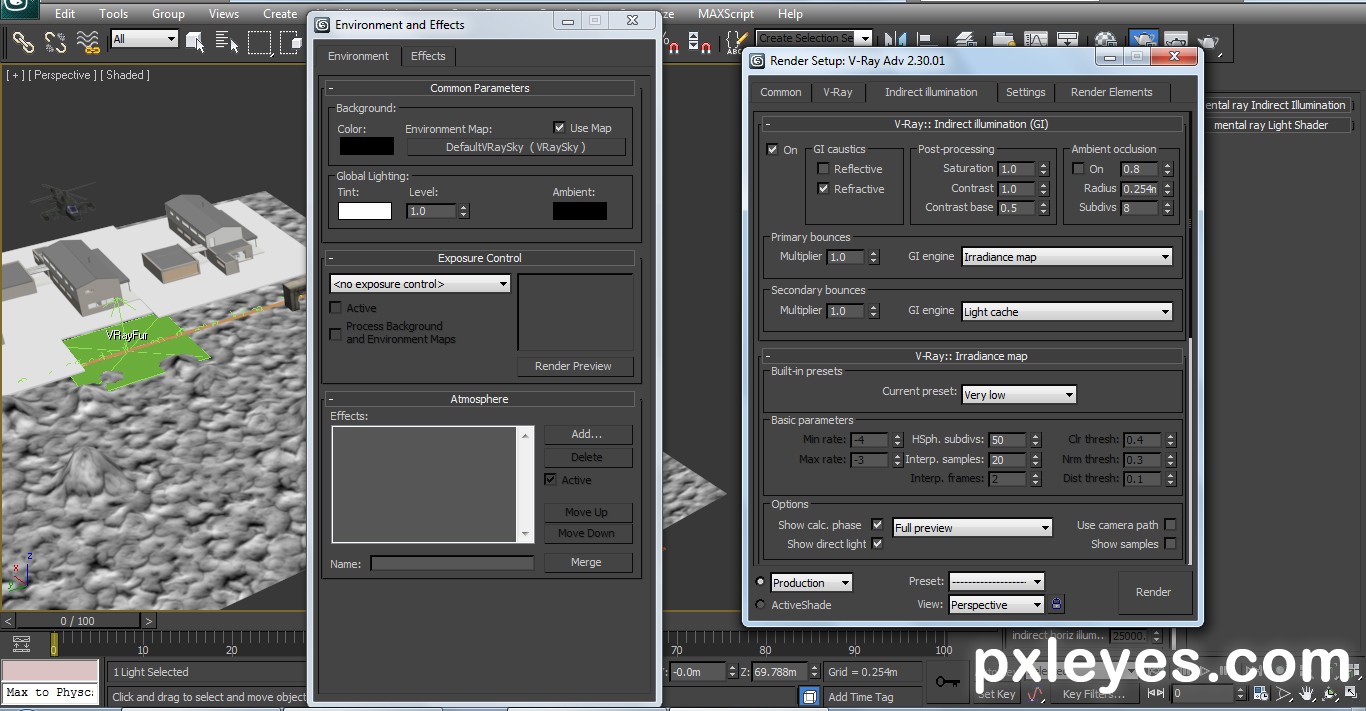This screenshot has width=1366, height=711.
Task: Open the Manage Layers dialog
Action: (x=966, y=40)
